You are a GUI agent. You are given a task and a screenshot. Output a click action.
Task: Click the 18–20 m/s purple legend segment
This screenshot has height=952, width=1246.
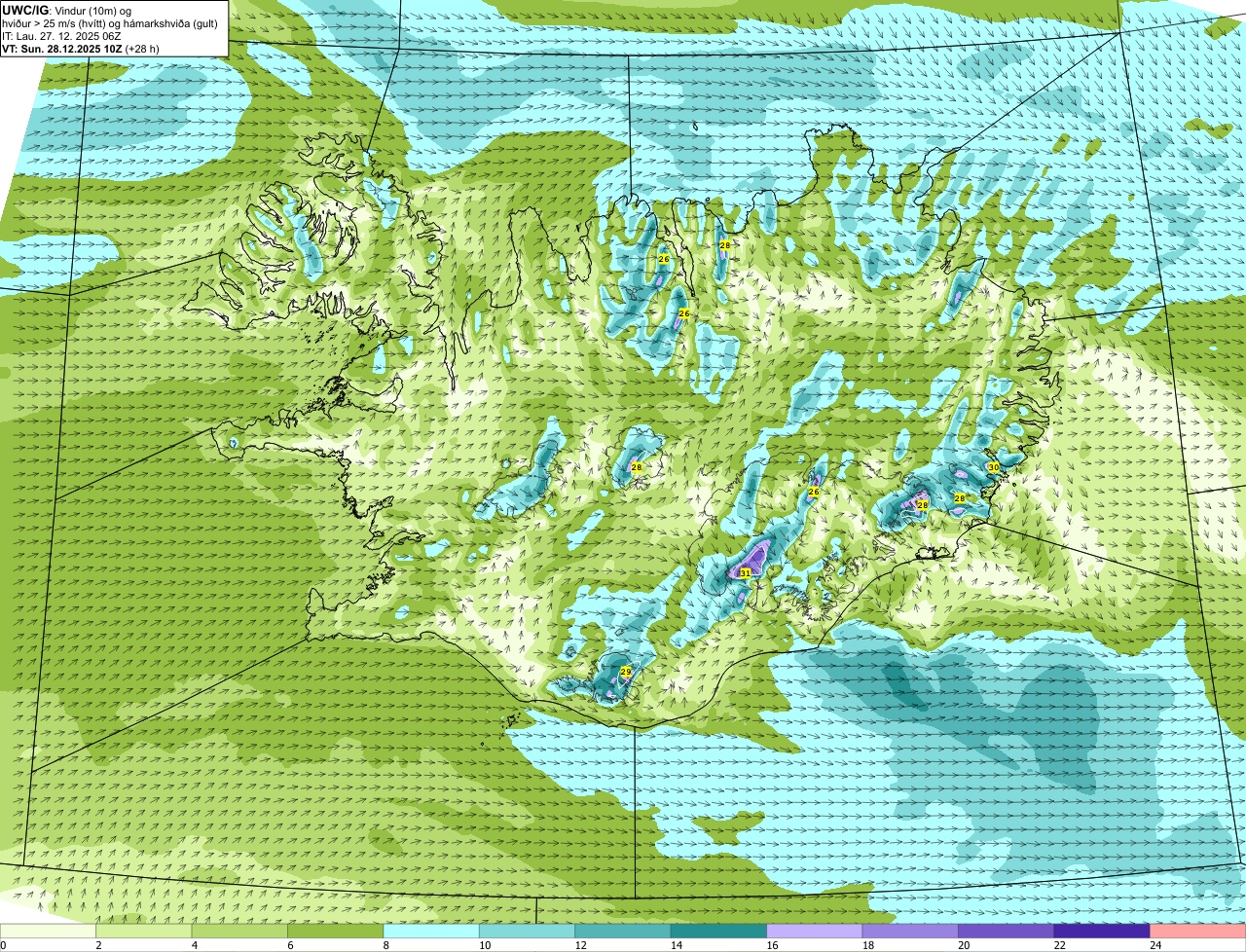tap(911, 932)
